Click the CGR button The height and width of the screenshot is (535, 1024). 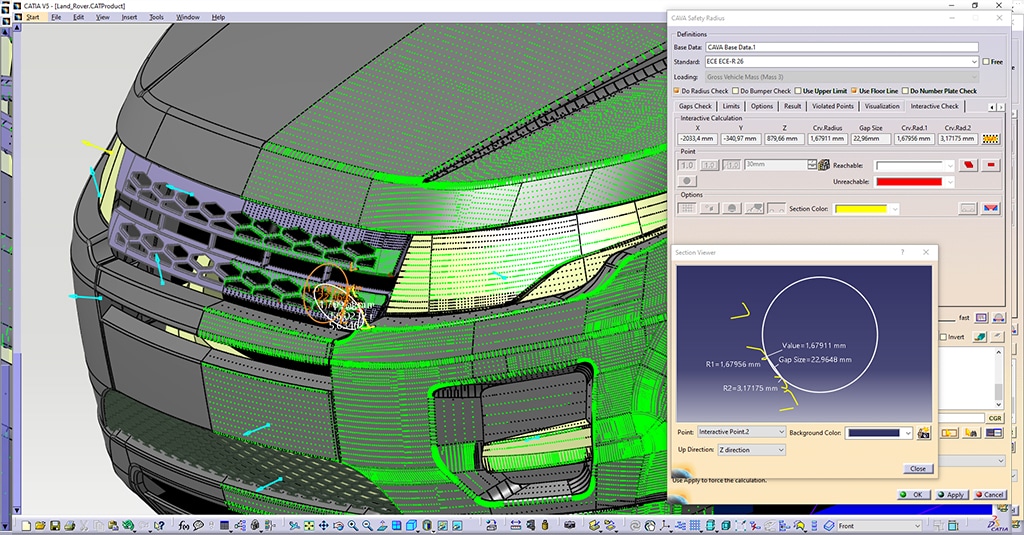pos(995,418)
